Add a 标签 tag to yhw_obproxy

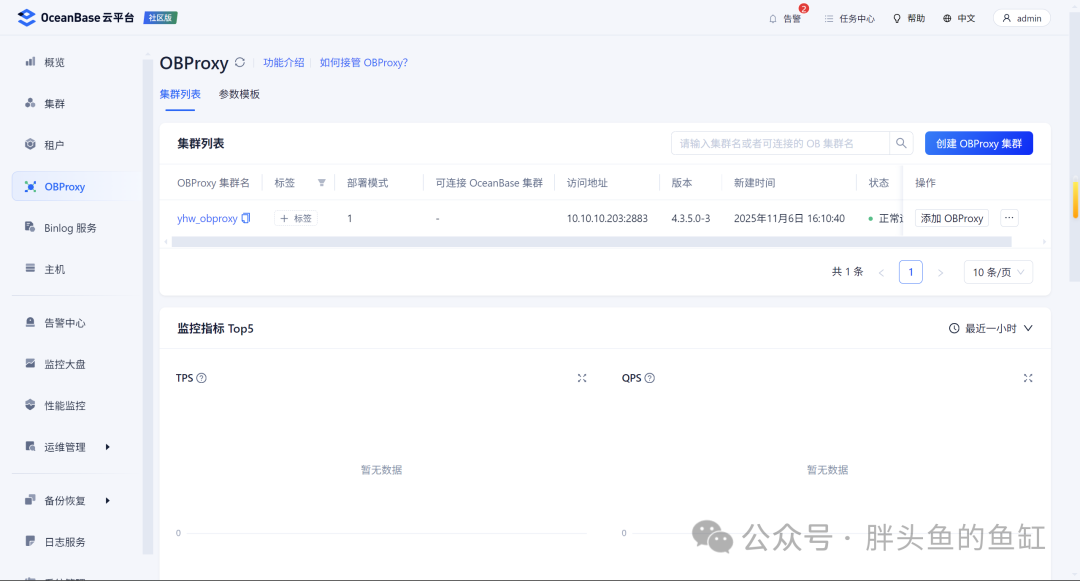296,218
